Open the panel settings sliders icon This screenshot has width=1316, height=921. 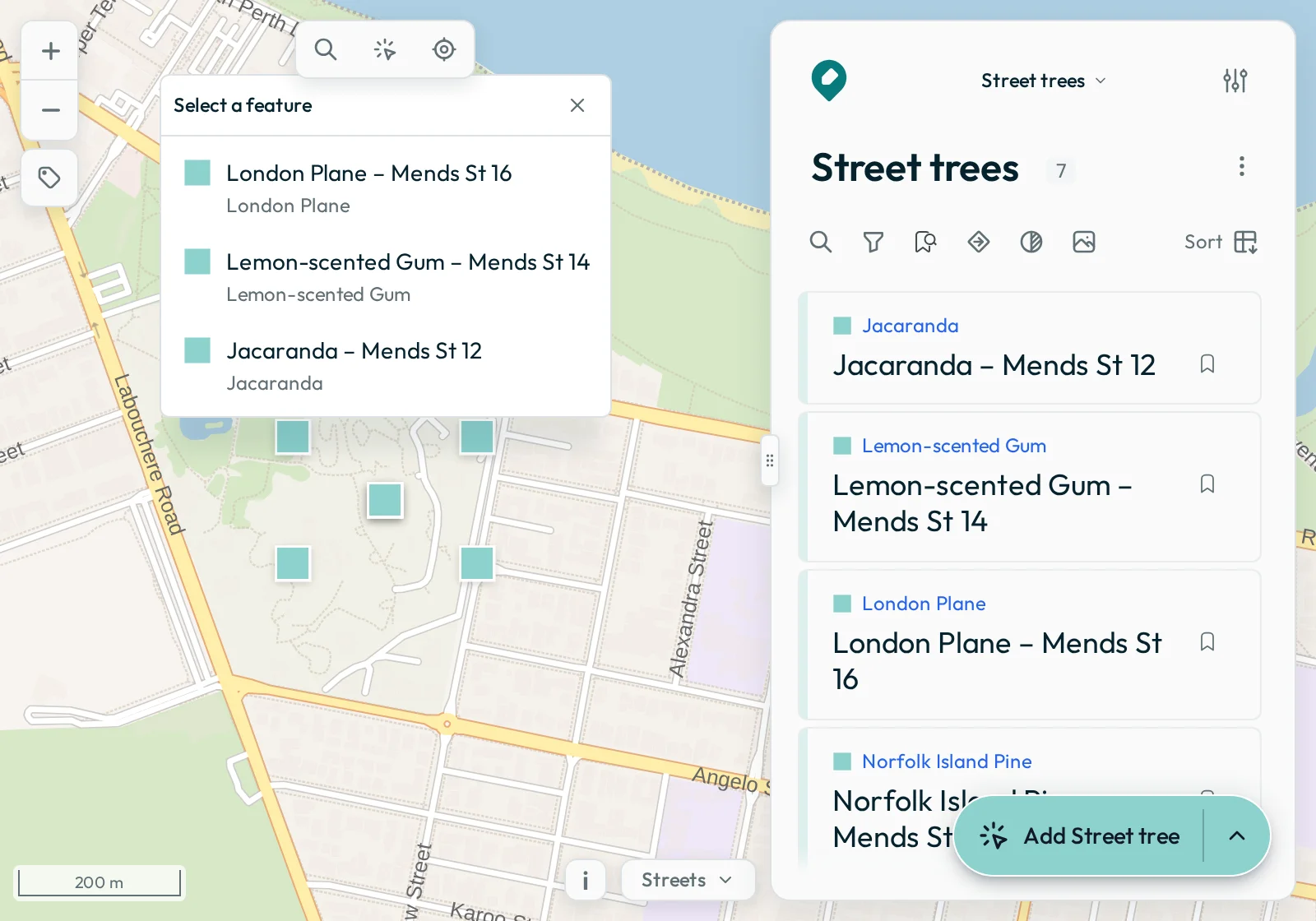(1235, 81)
